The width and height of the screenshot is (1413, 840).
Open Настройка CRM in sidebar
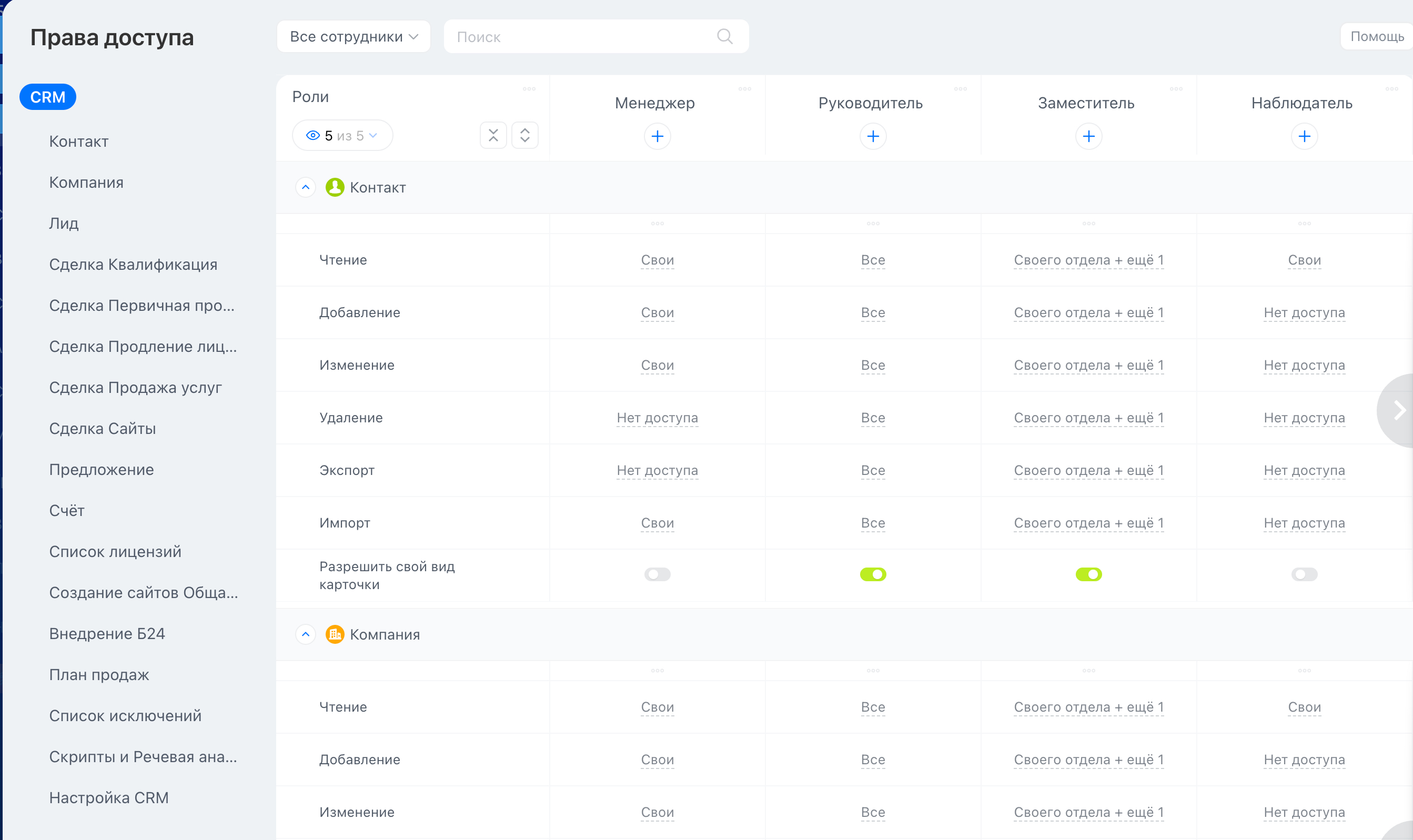(x=109, y=797)
